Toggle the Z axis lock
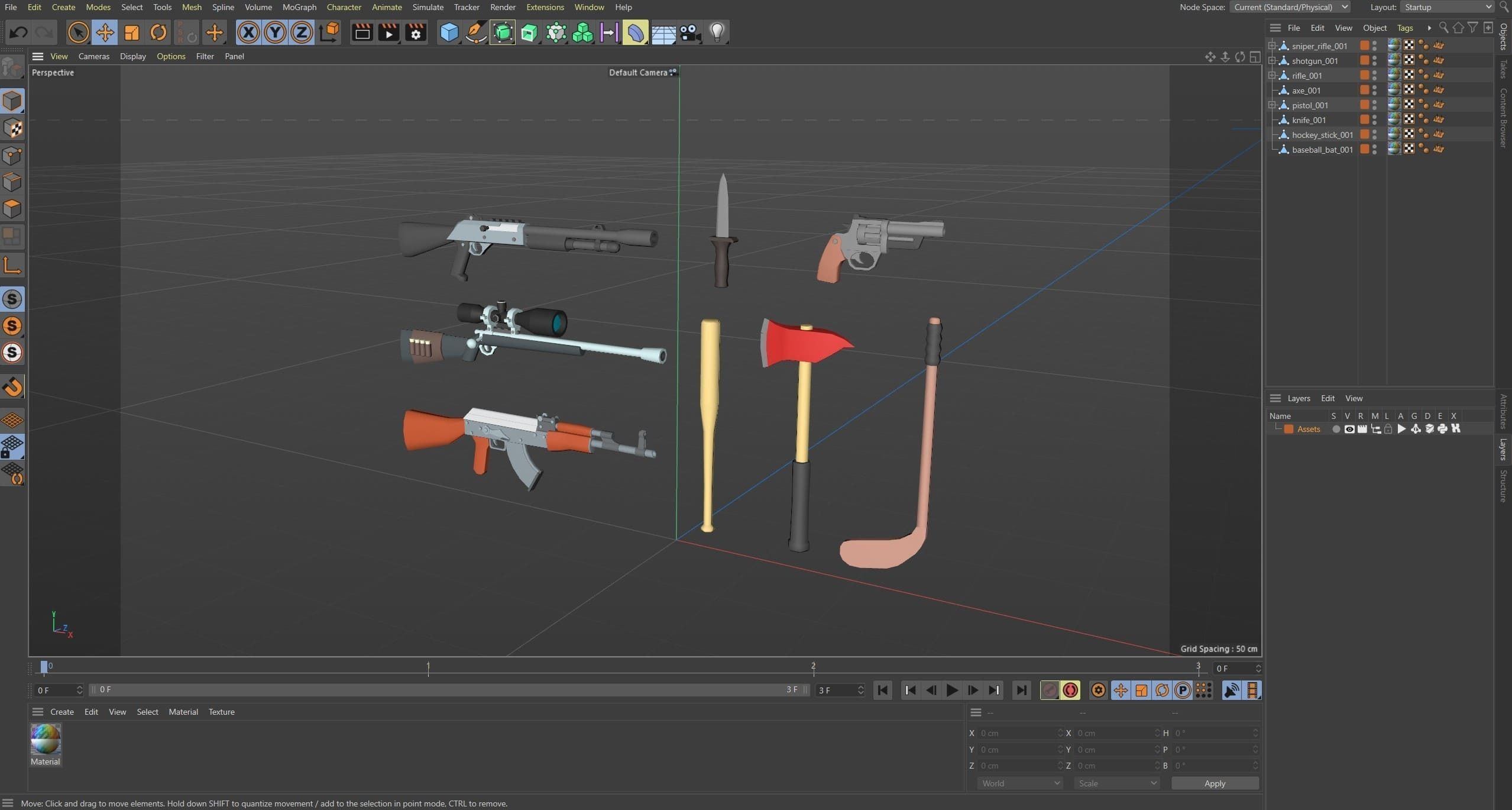The image size is (1512, 810). [x=302, y=33]
